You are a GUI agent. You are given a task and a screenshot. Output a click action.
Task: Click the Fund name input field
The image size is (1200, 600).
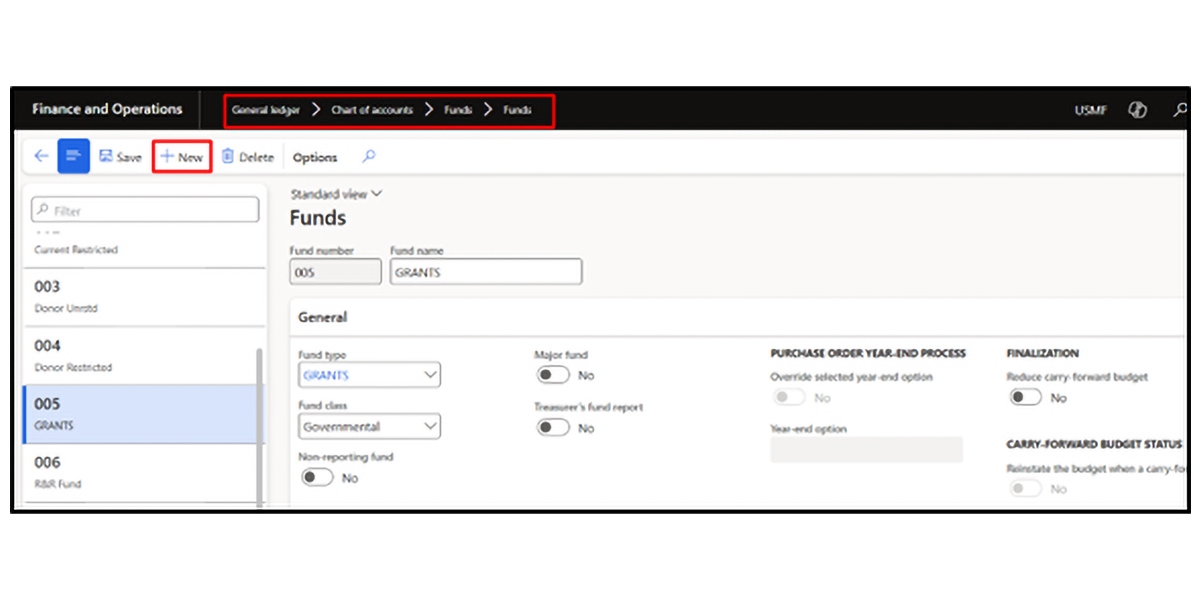pos(486,272)
